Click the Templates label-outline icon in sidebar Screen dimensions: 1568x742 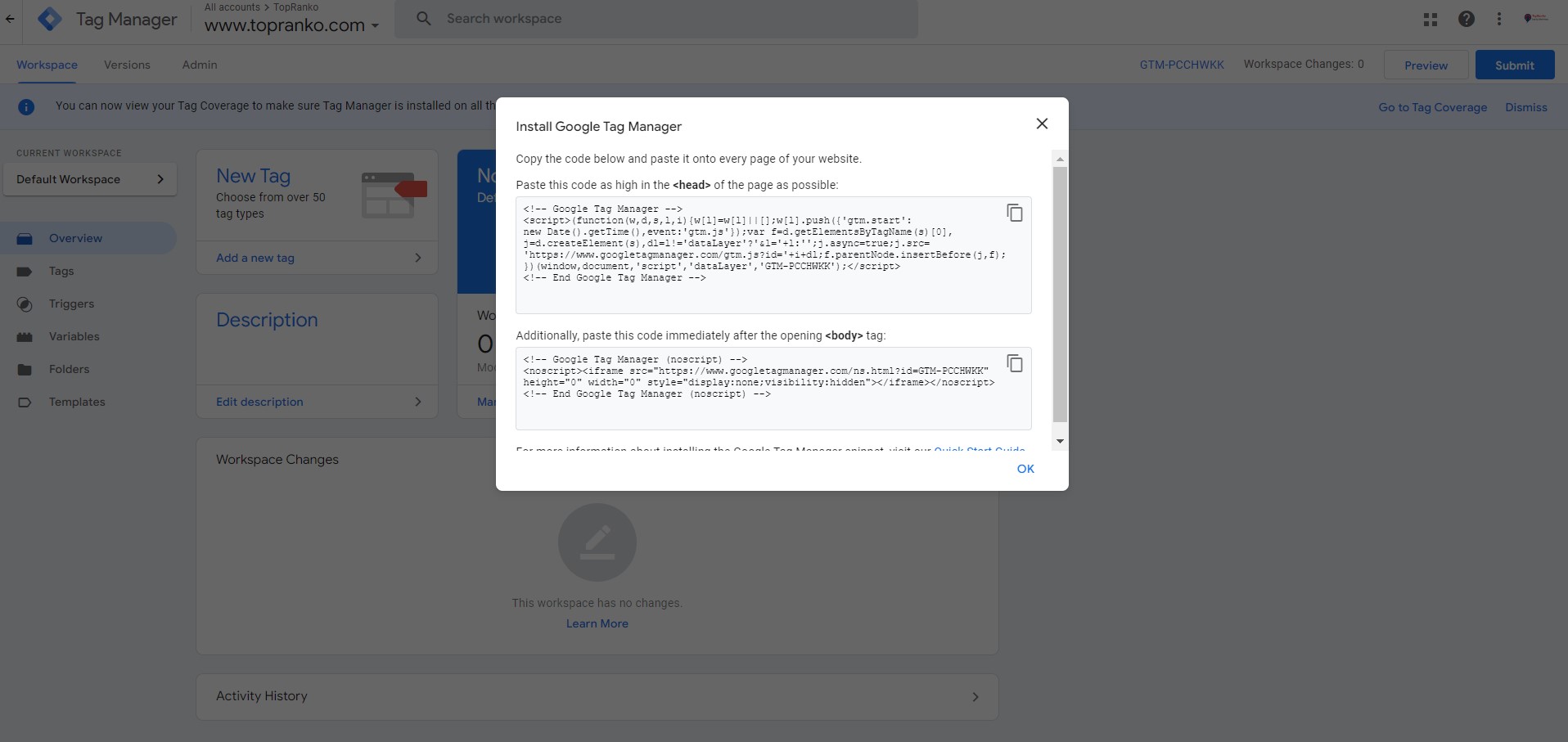(25, 402)
